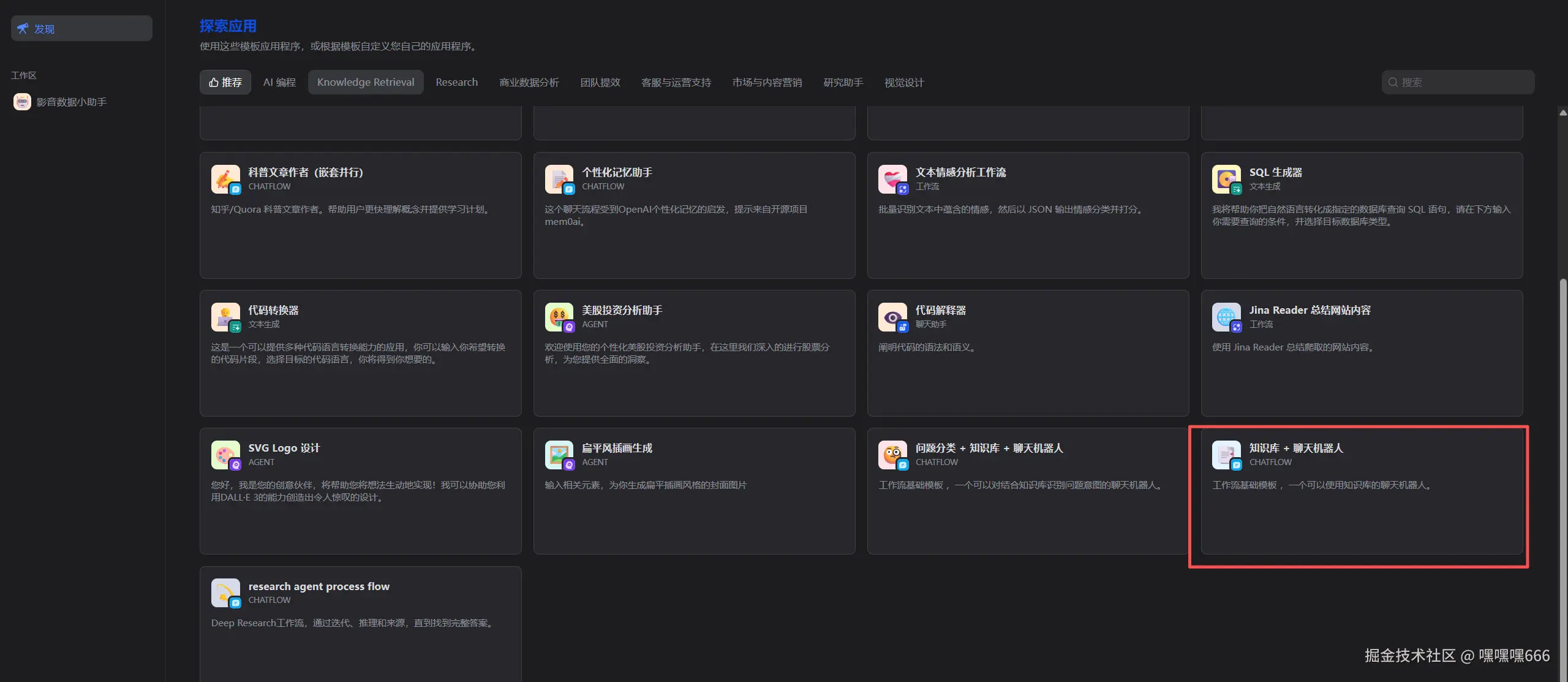This screenshot has width=1568, height=682.
Task: Click the description starting with 知乎/Quora 科普文章作者
Action: 352,210
